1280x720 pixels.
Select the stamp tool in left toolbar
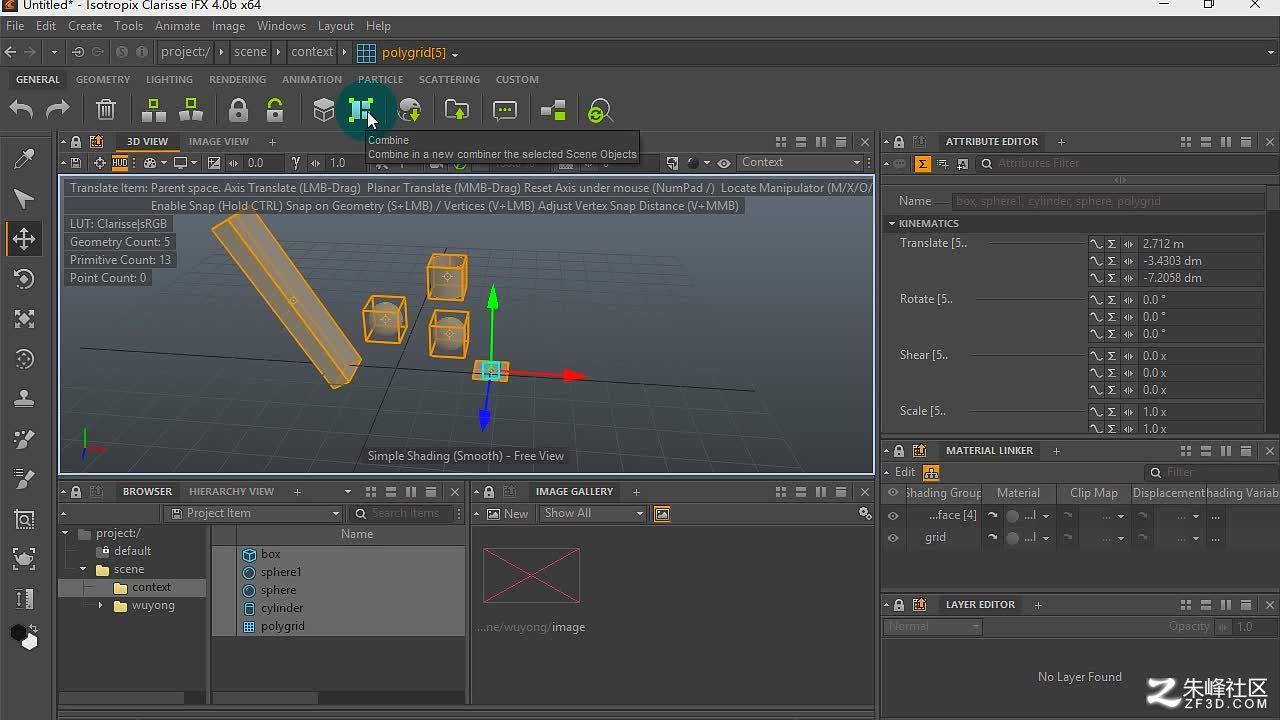24,399
